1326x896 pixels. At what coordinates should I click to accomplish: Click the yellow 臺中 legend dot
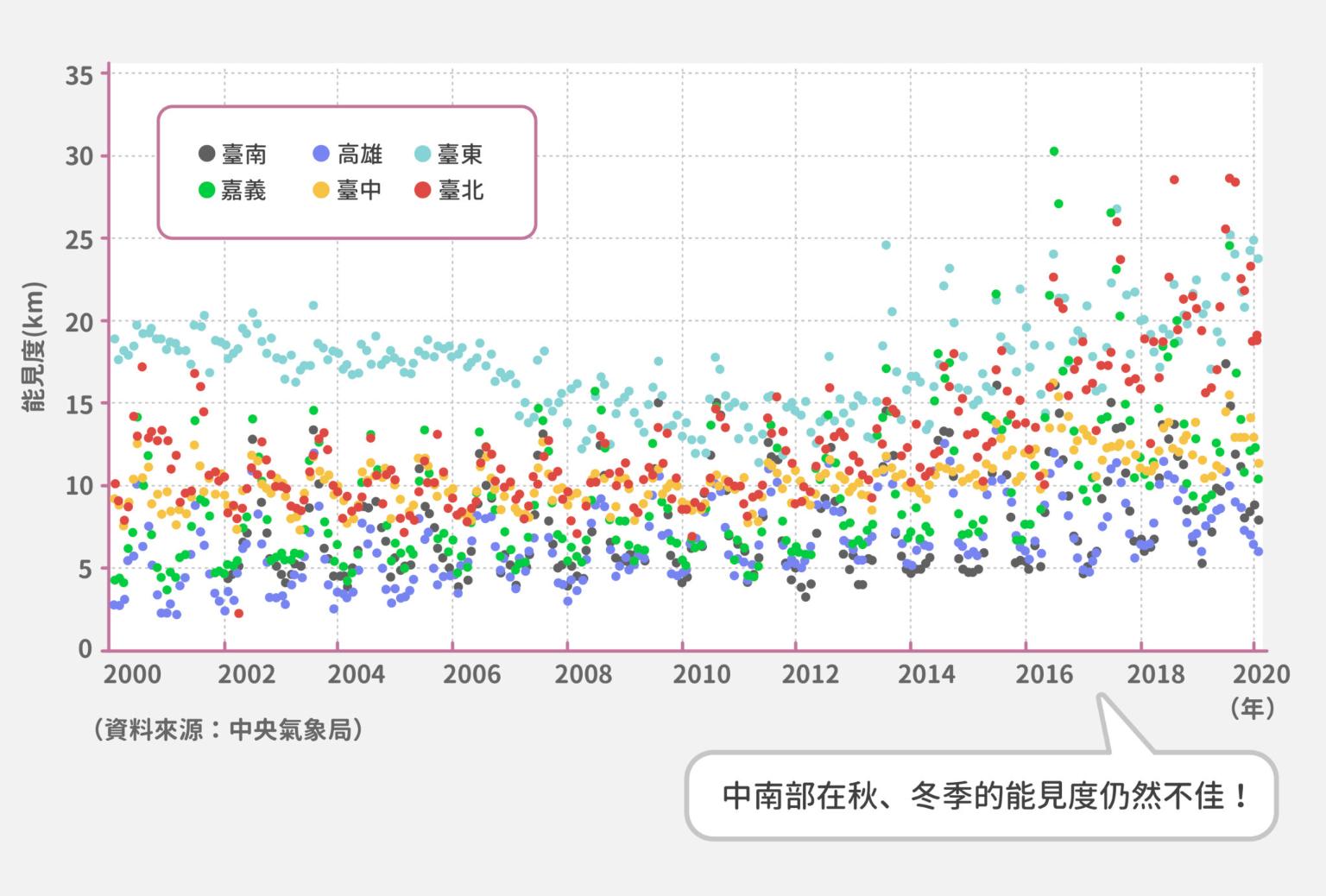pos(321,190)
